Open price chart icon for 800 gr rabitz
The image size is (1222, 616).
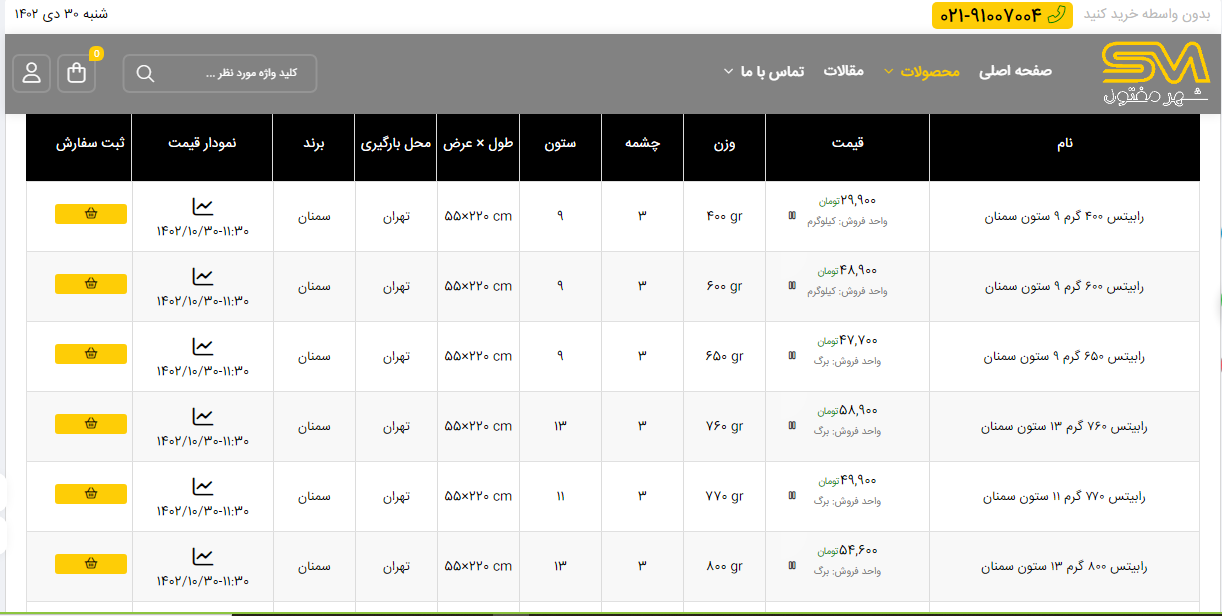(x=203, y=557)
